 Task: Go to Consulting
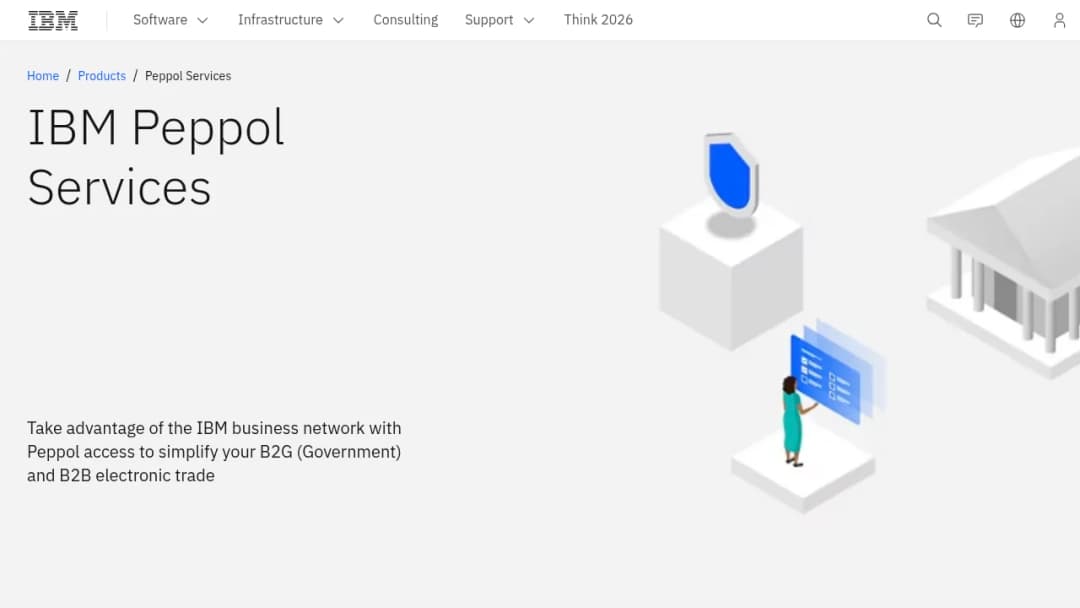pyautogui.click(x=406, y=20)
